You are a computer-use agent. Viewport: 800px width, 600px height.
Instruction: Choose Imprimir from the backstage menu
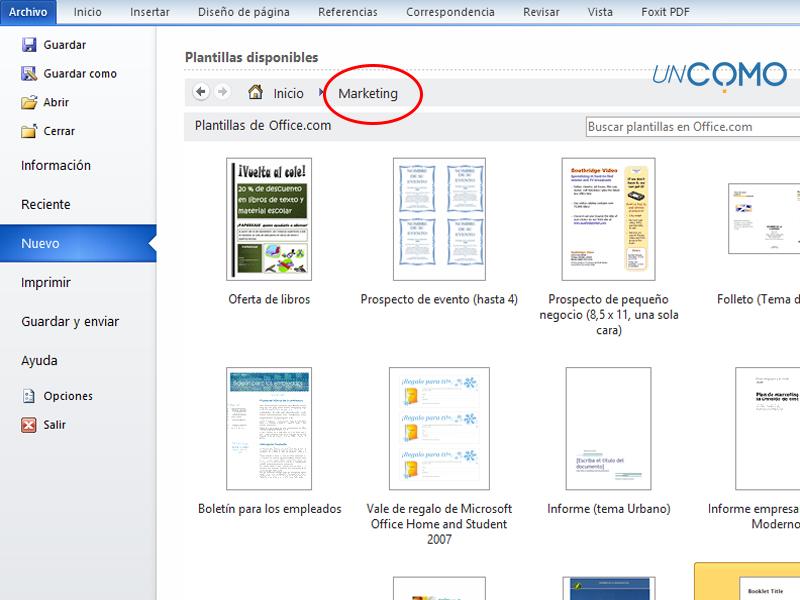coord(46,283)
